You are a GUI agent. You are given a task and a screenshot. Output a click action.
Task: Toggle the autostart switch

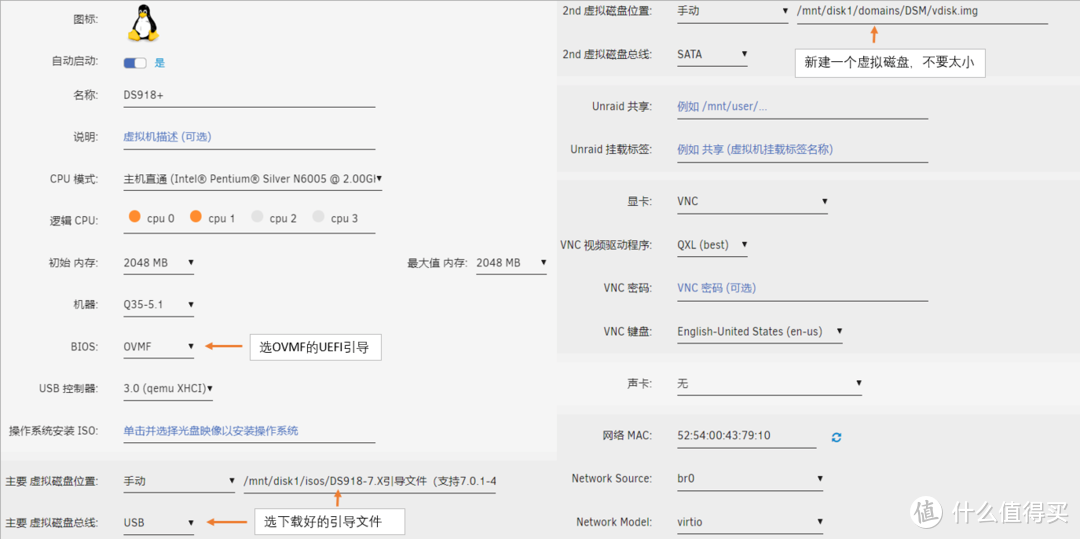tap(135, 63)
